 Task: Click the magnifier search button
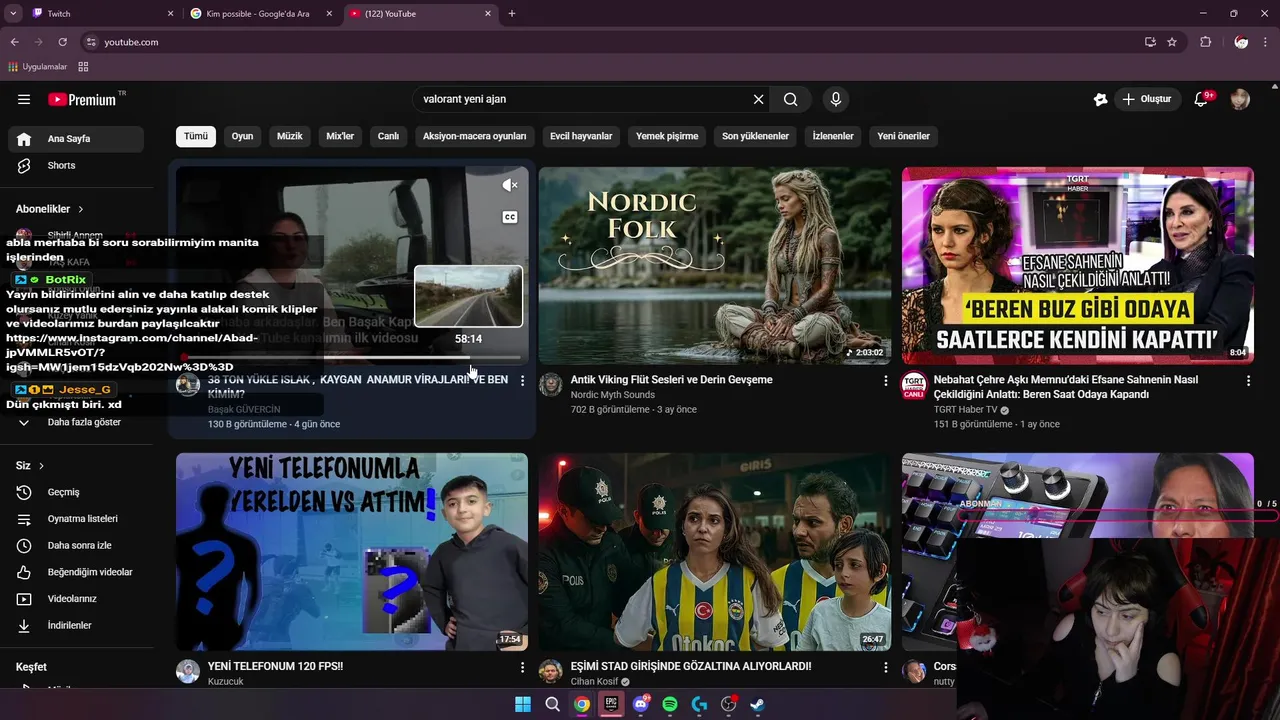coord(790,99)
